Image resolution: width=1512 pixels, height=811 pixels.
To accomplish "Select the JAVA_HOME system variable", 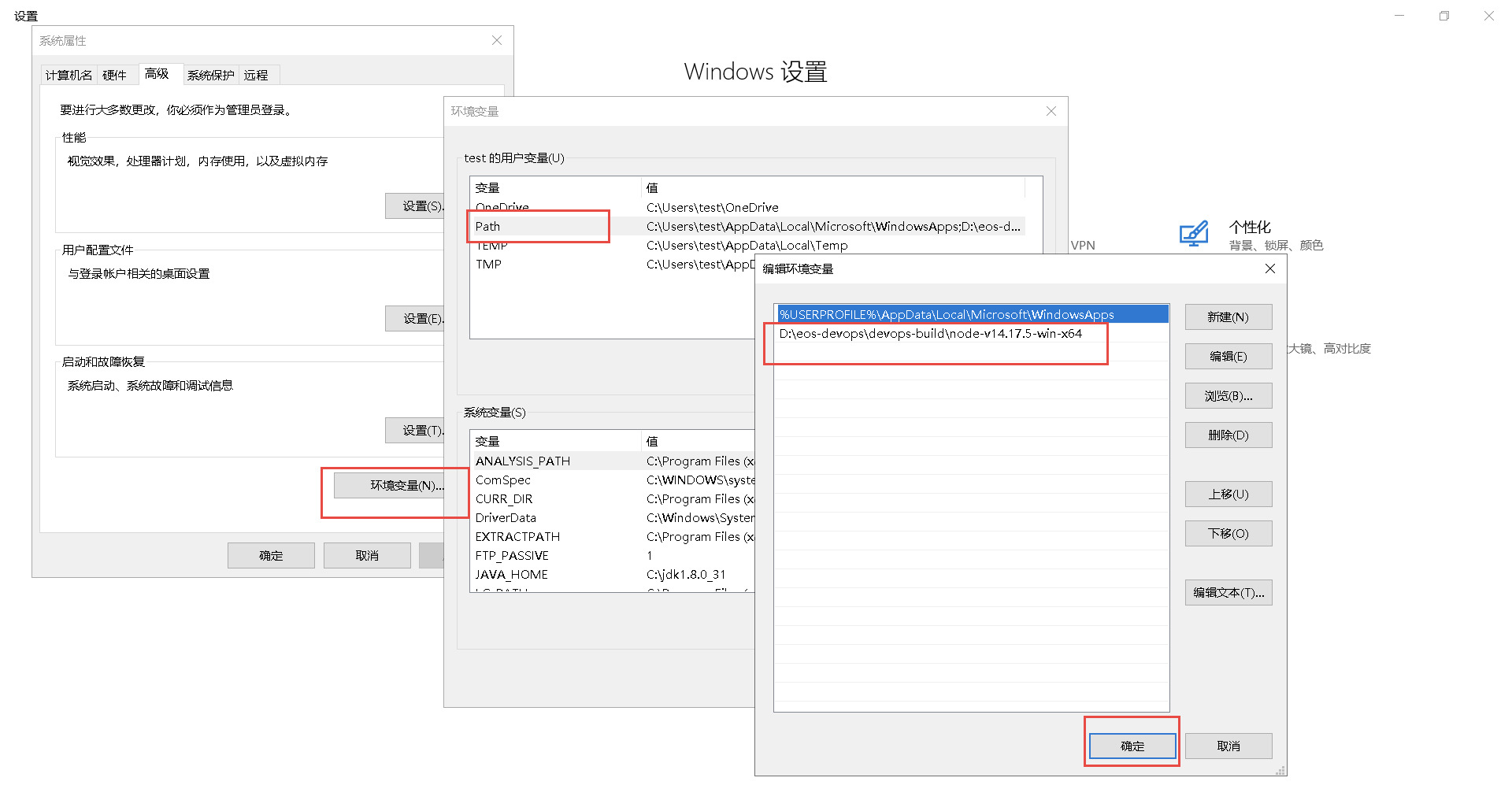I will (511, 574).
